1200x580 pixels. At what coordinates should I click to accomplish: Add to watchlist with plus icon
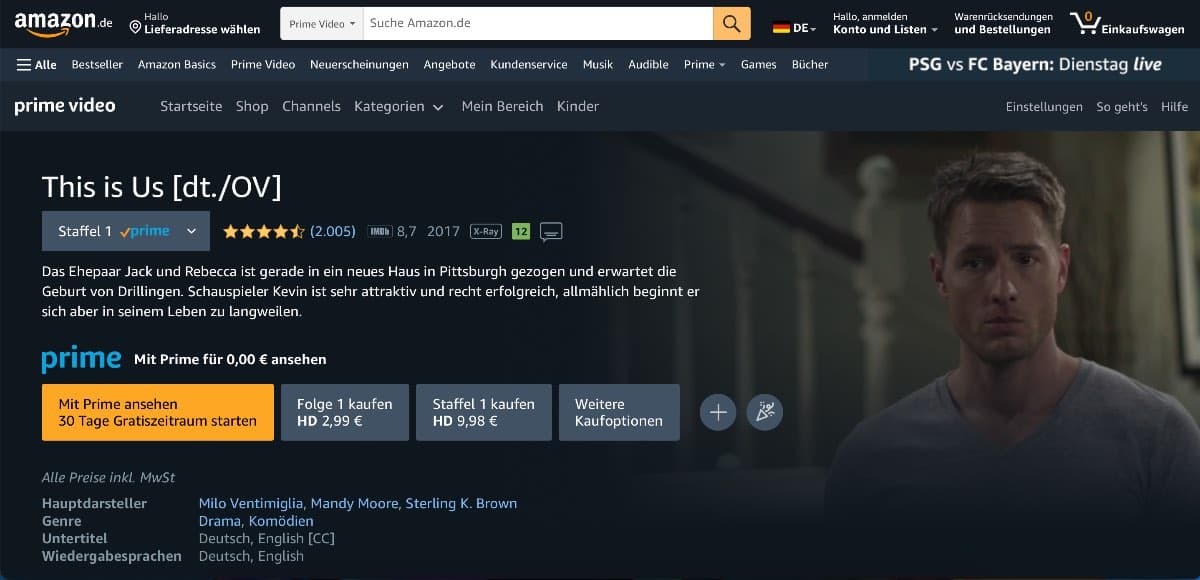(718, 412)
